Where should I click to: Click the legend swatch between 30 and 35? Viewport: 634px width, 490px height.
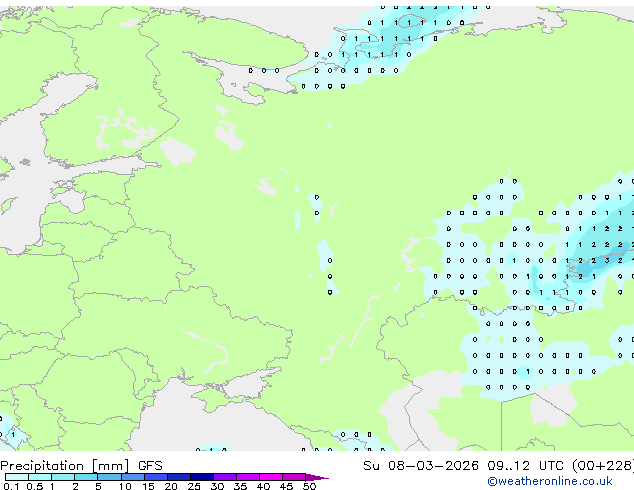coord(224,477)
